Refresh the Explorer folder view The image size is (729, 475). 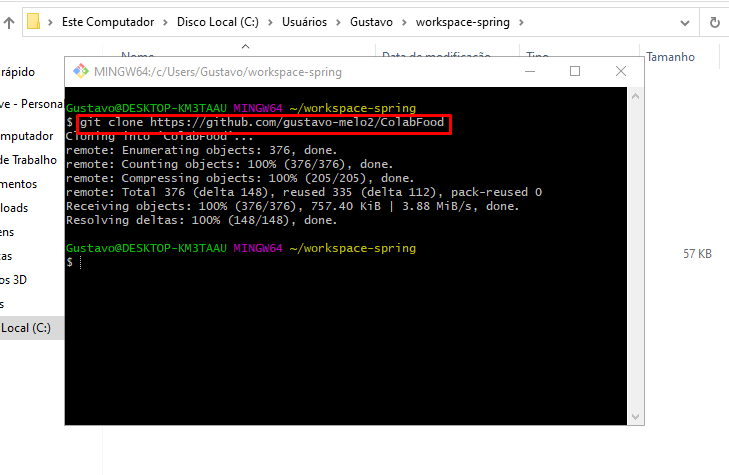715,22
